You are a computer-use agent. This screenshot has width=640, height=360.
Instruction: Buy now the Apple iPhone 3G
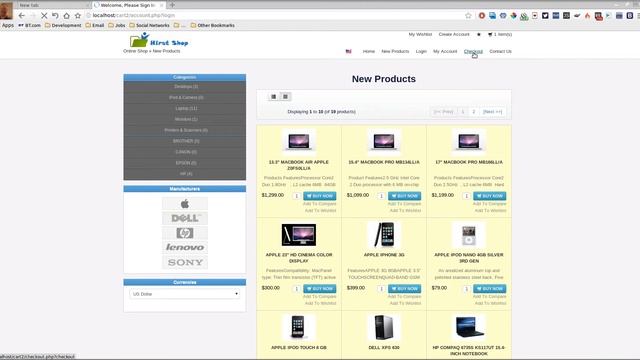404,289
